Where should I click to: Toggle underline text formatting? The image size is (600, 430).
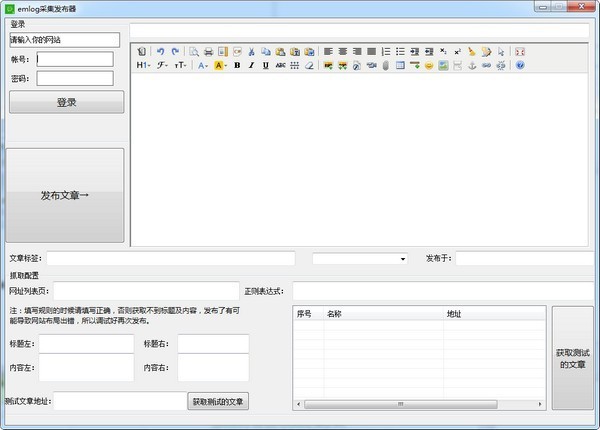click(265, 65)
